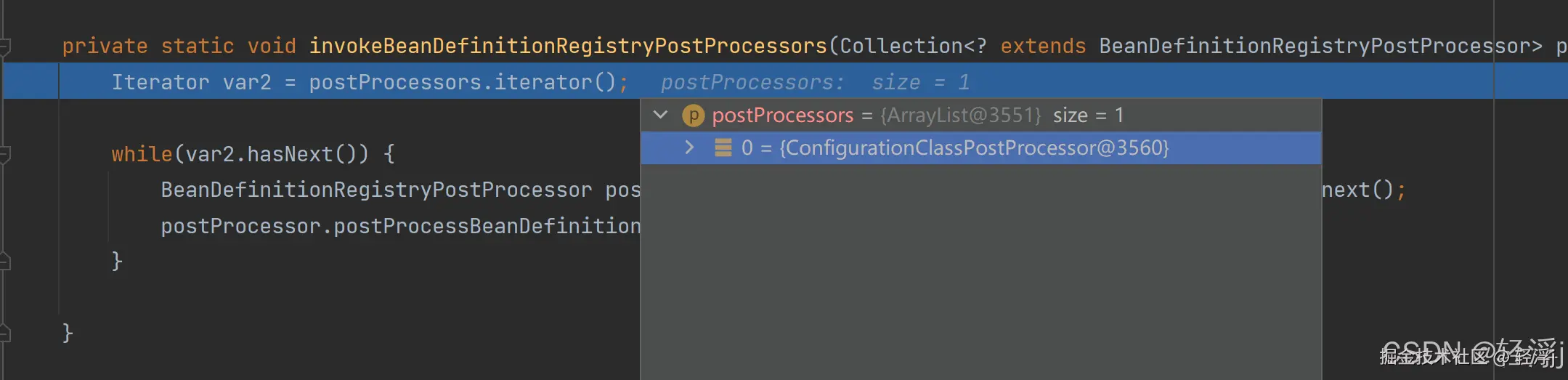Click the next() call at the line end

pyautogui.click(x=1357, y=190)
